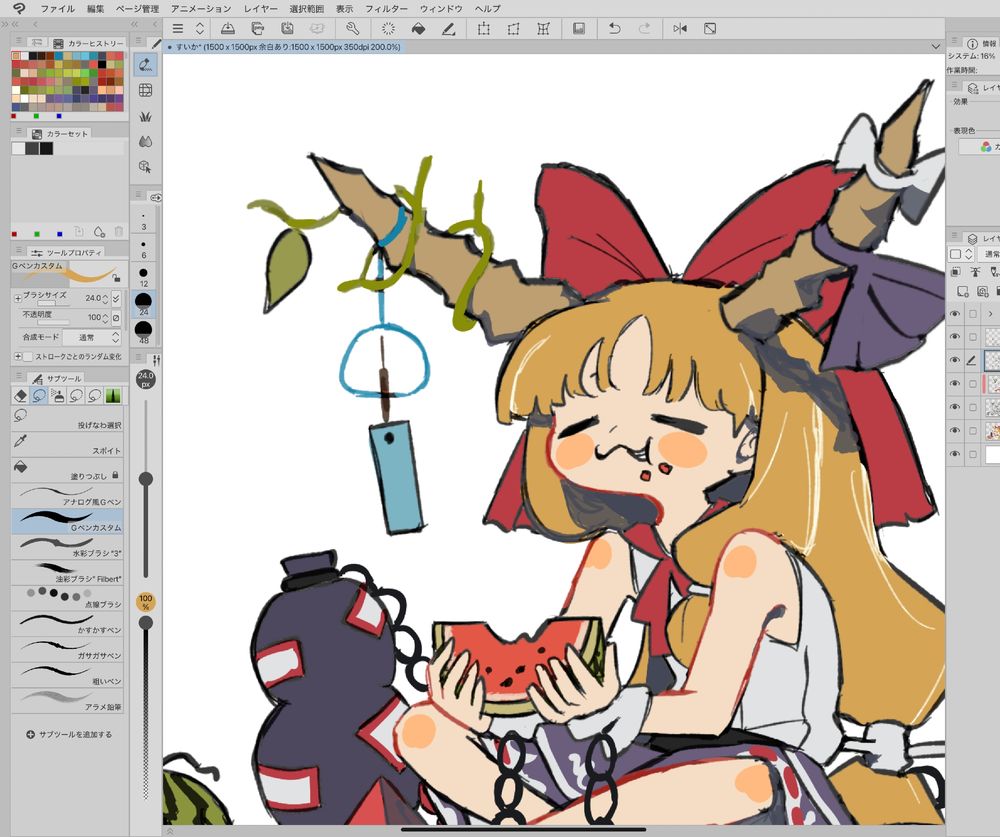Switch to the カラーセット tab

[60, 133]
